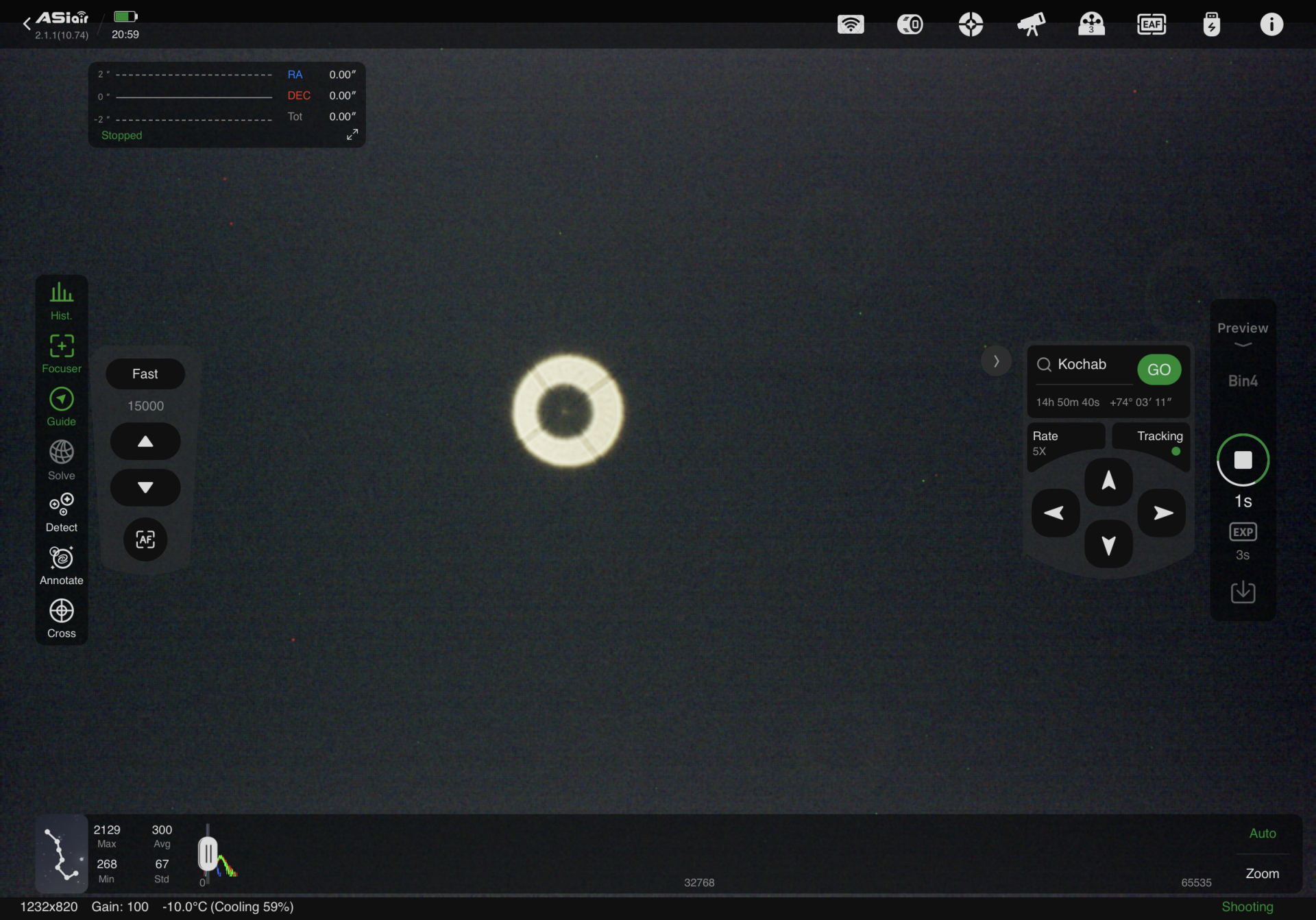Open Preview mode selector
Screen dimensions: 1316x920
coord(1243,332)
